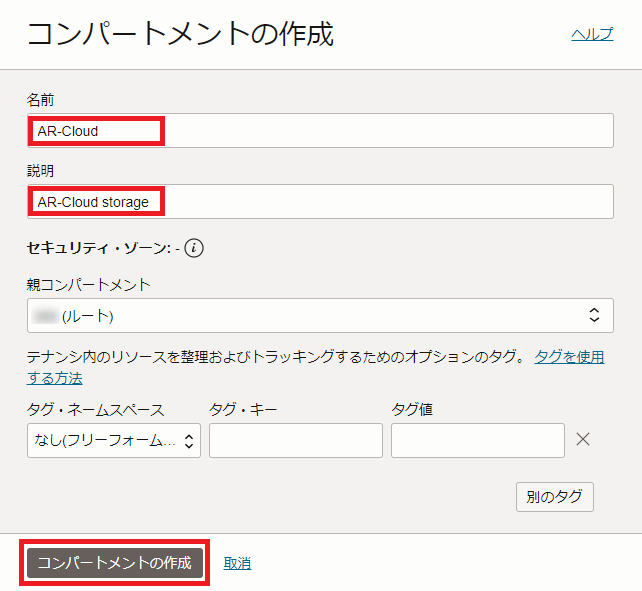
Task: Click the タグ・ネームスペース label
Action: coord(95,409)
